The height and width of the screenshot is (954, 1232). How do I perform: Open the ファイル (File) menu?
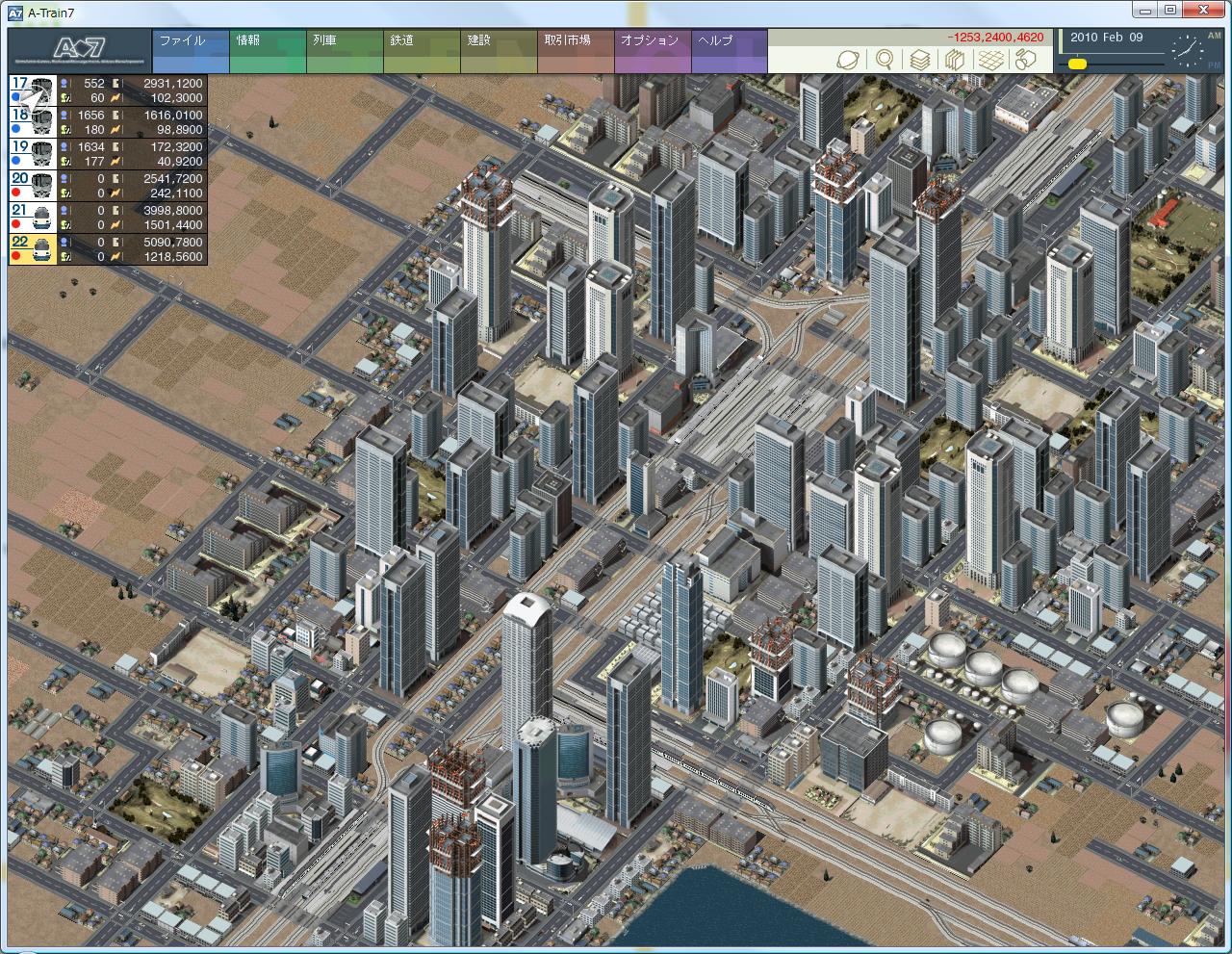[x=191, y=51]
